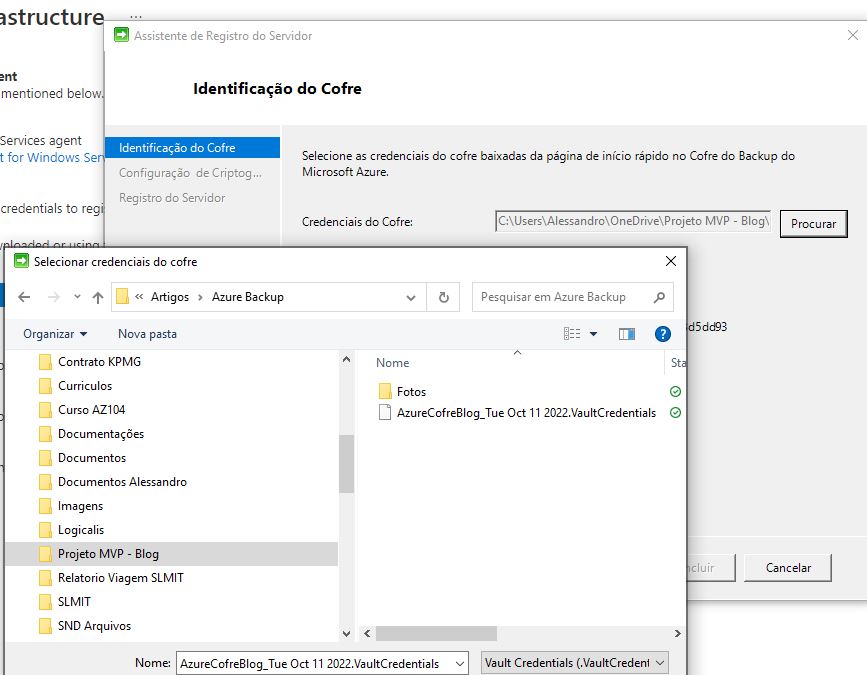Expand the view options dropdown arrow

(593, 334)
